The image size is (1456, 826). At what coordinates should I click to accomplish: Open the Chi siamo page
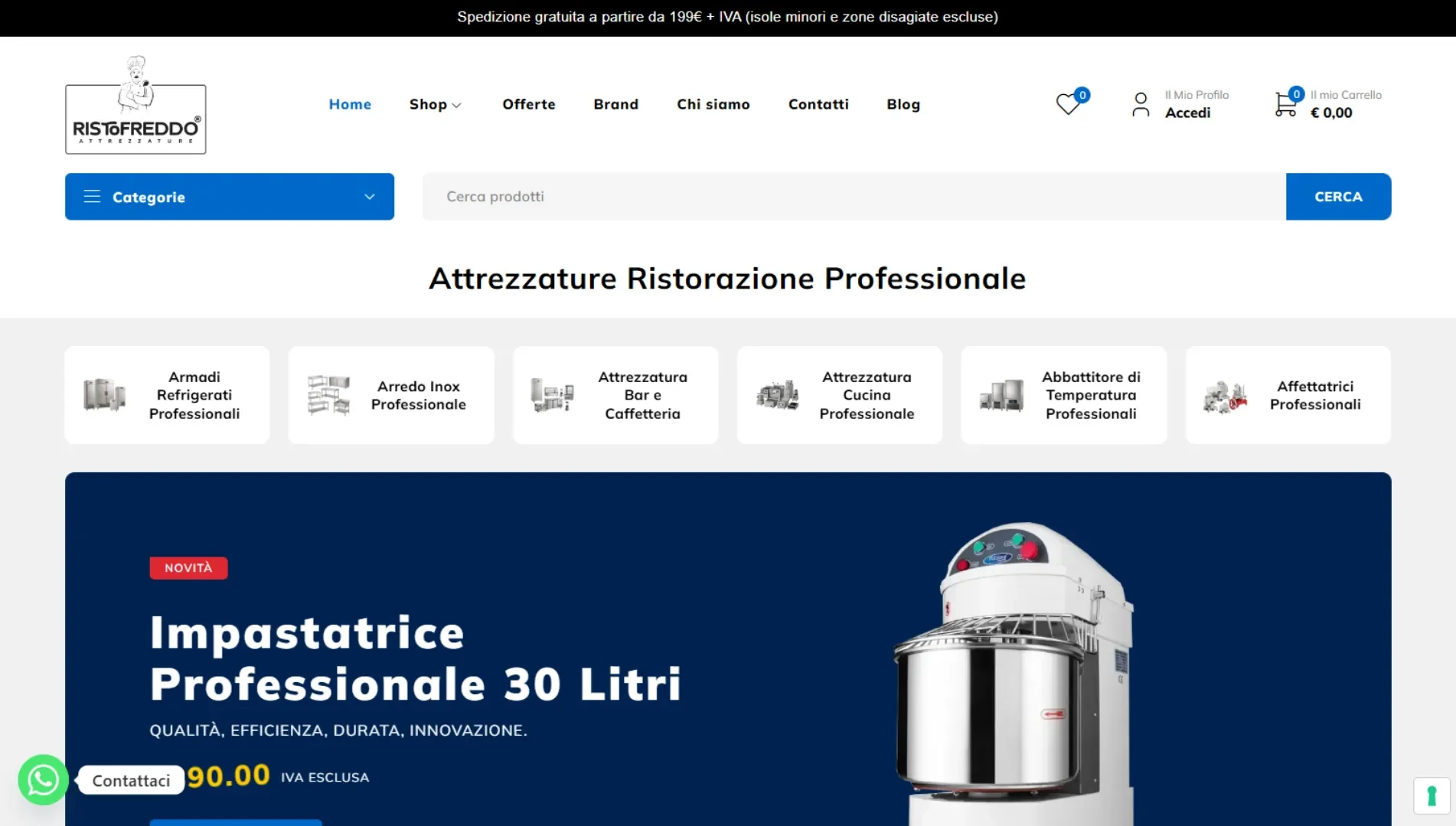coord(713,104)
